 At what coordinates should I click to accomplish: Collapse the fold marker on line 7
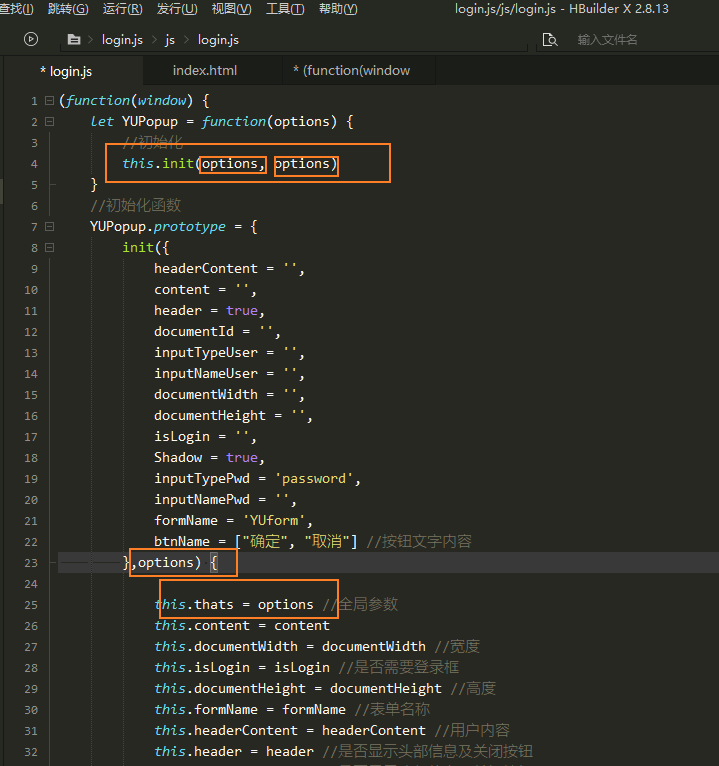(x=49, y=227)
